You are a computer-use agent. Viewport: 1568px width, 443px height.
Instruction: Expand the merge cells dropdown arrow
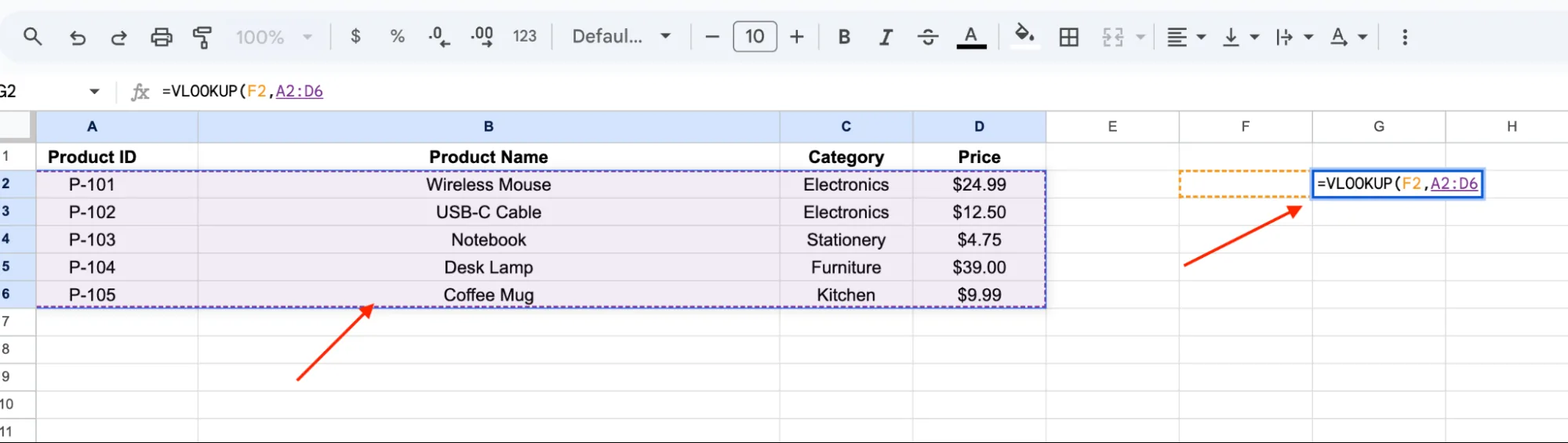point(1141,37)
